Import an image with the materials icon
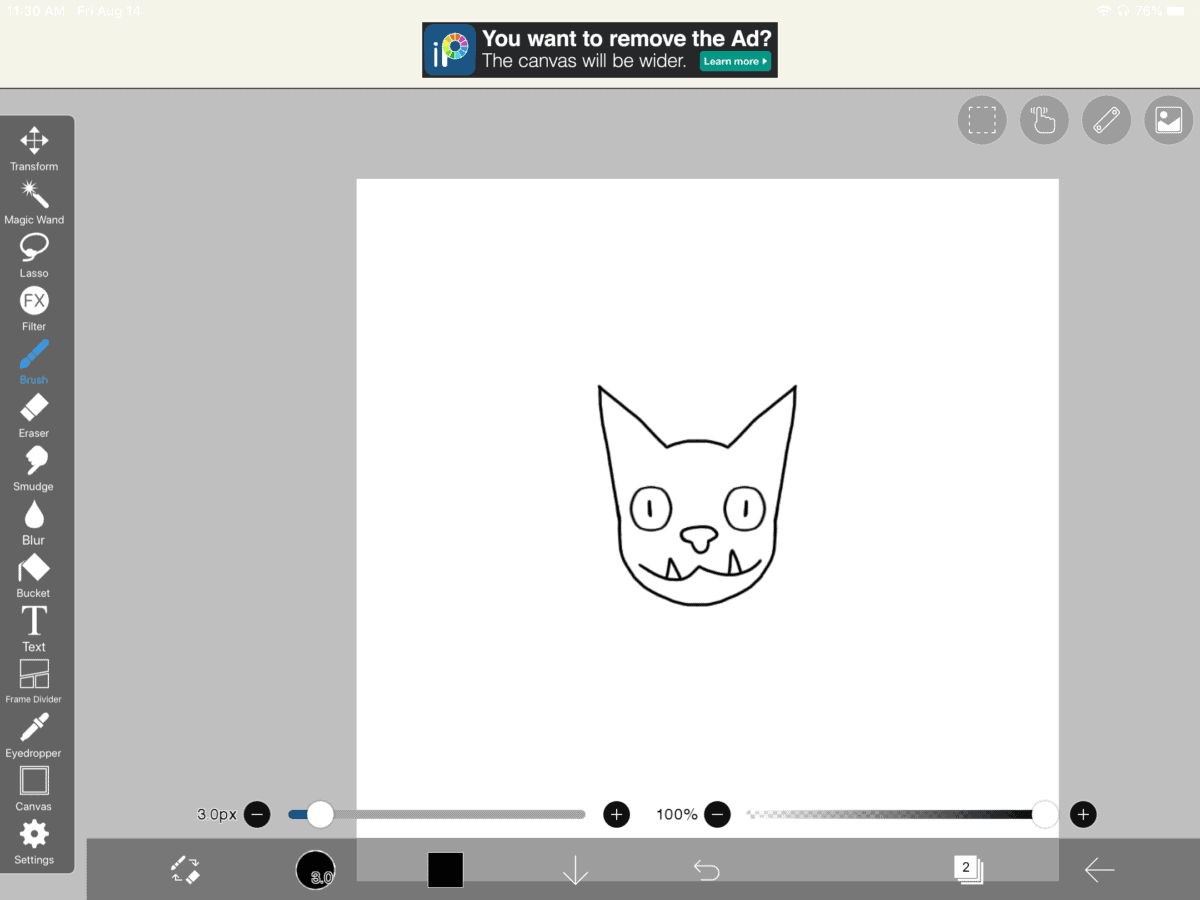The height and width of the screenshot is (900, 1200). [x=1168, y=119]
